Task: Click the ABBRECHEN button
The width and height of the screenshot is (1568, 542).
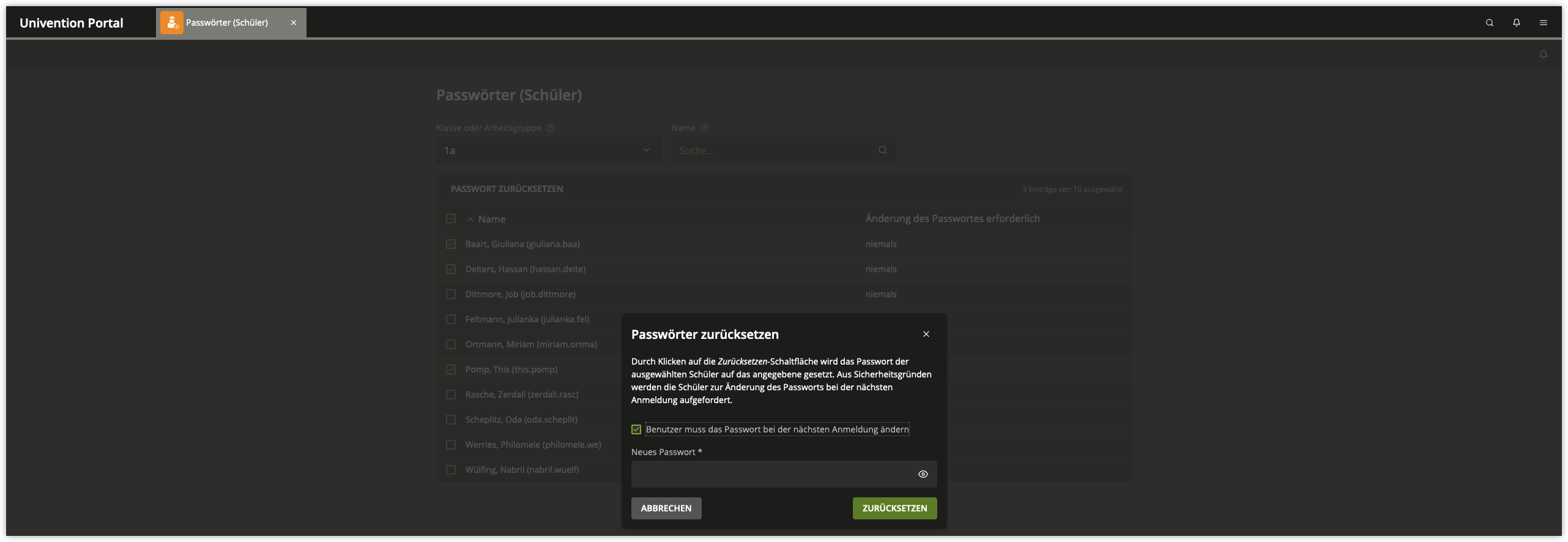Action: pos(666,508)
